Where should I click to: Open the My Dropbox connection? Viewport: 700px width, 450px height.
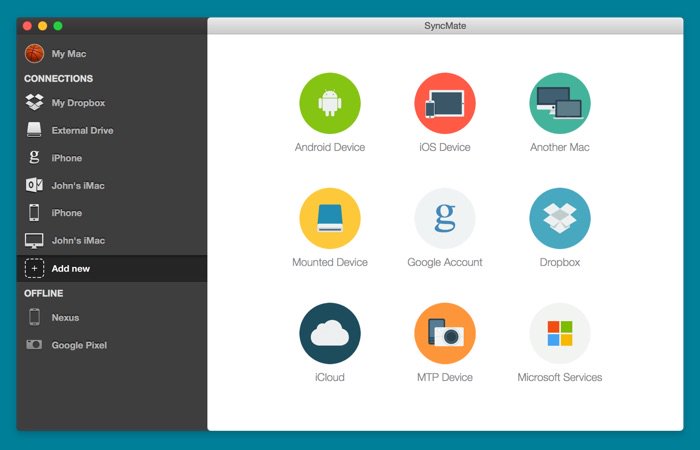[112, 103]
